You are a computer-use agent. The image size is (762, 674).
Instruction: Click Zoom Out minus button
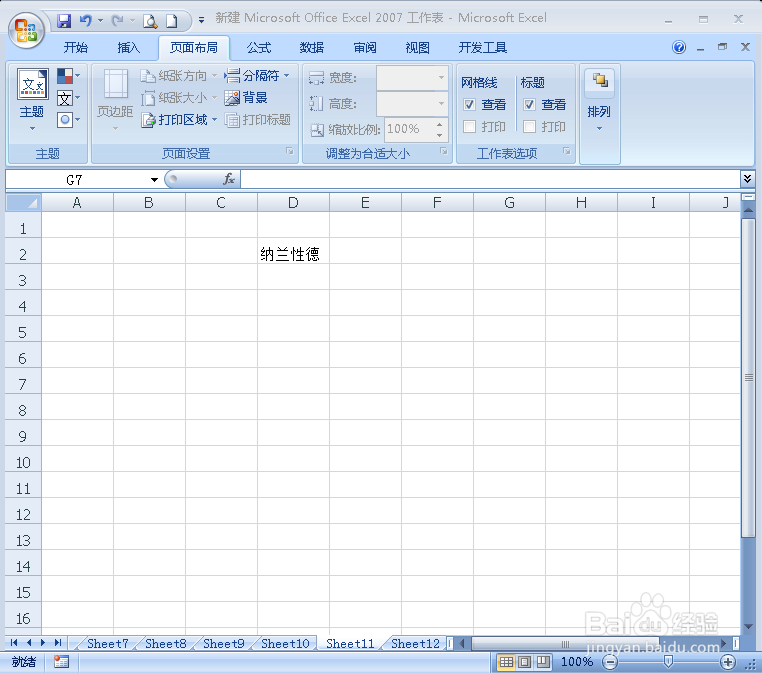pos(610,662)
